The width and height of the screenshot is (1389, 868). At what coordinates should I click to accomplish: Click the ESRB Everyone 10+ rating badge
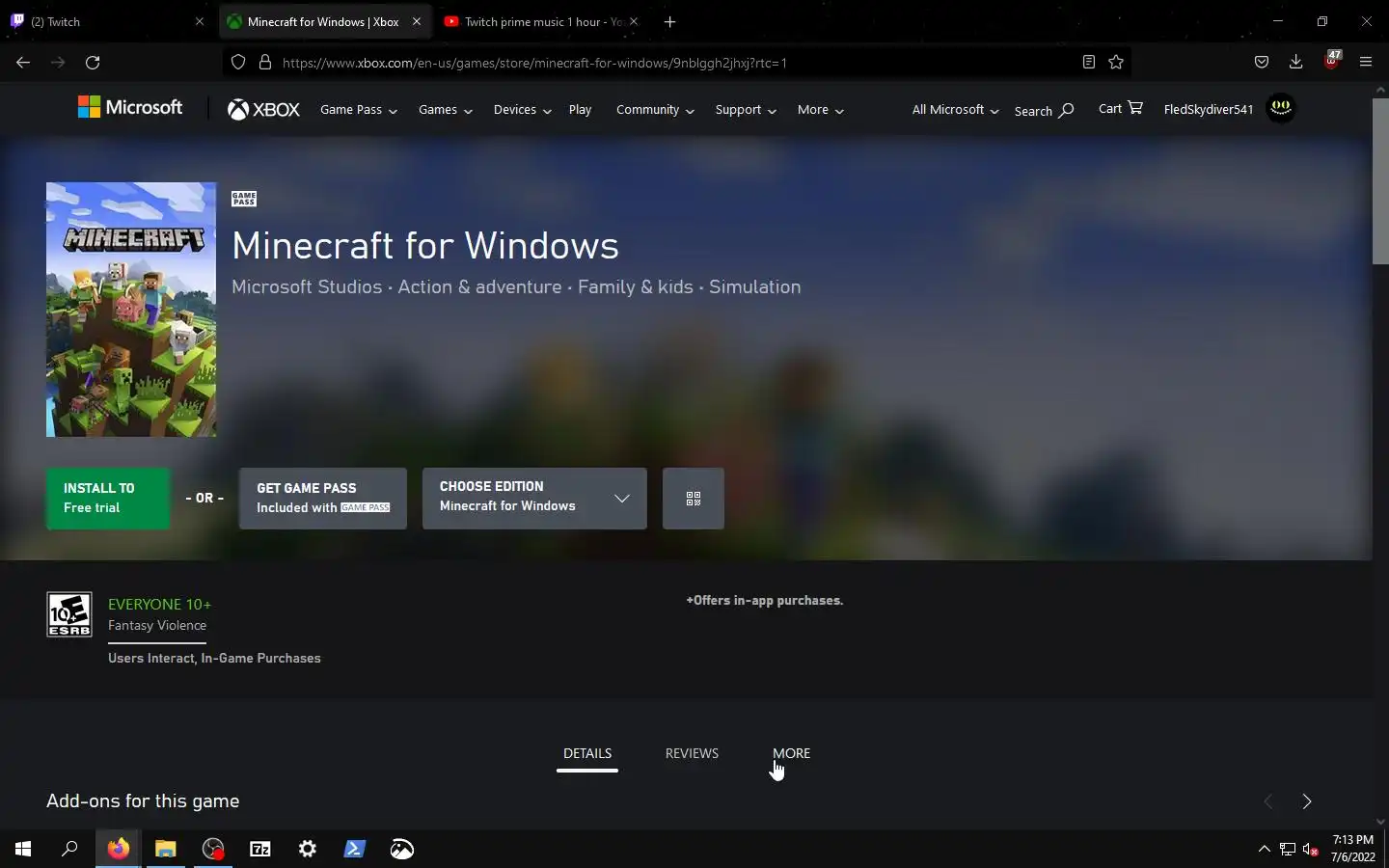[69, 614]
